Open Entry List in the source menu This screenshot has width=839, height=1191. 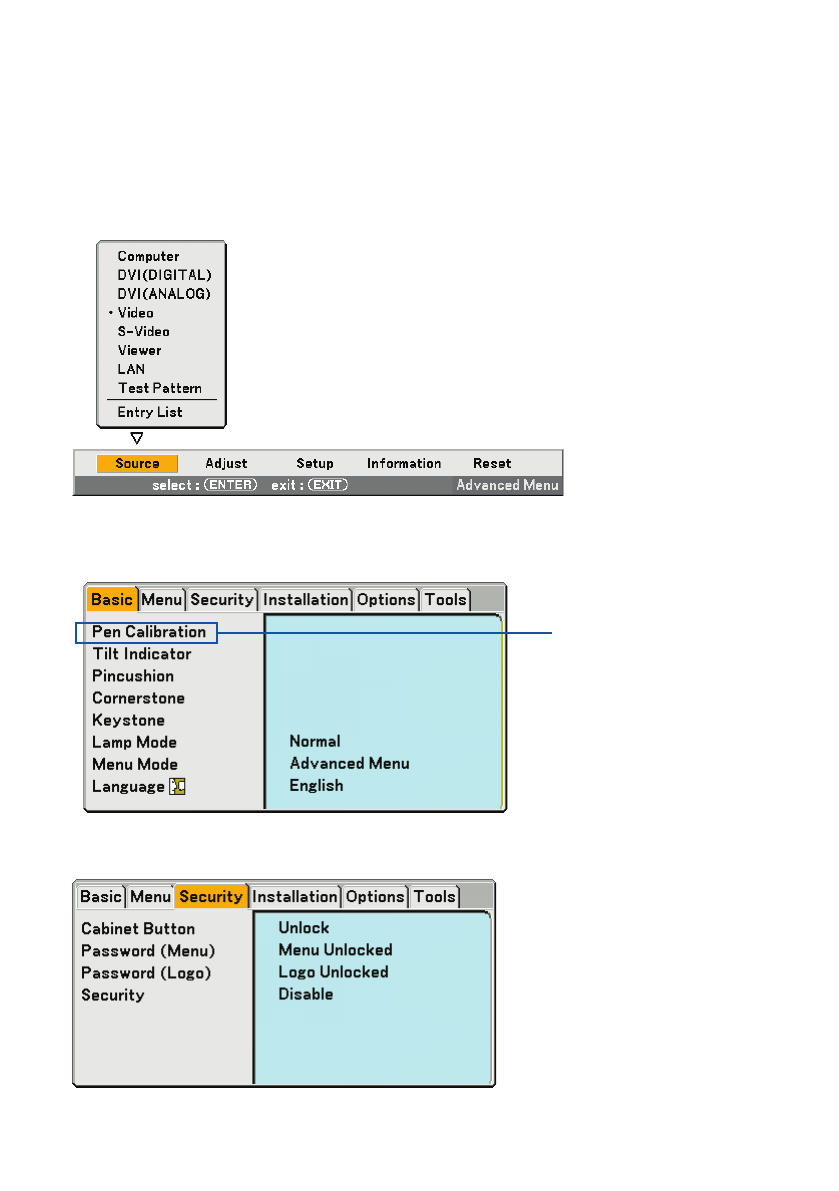[x=150, y=412]
